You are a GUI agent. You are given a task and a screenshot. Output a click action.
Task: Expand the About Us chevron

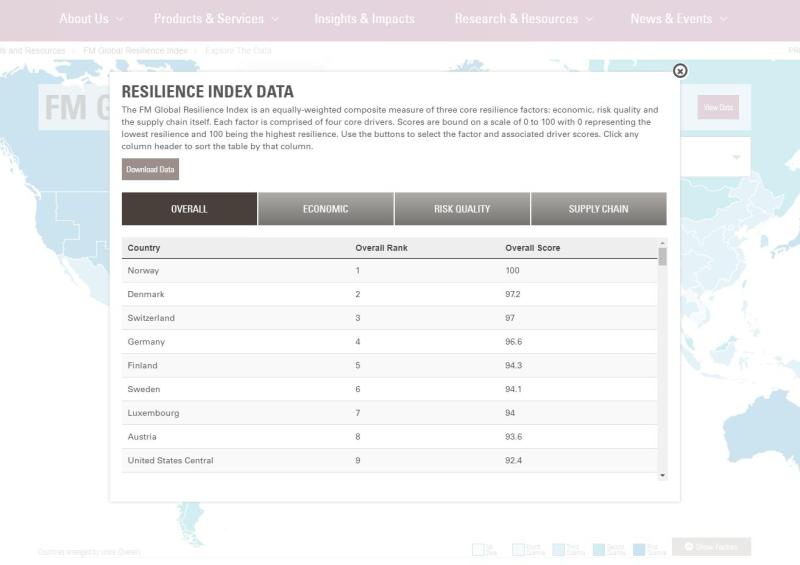pos(119,19)
